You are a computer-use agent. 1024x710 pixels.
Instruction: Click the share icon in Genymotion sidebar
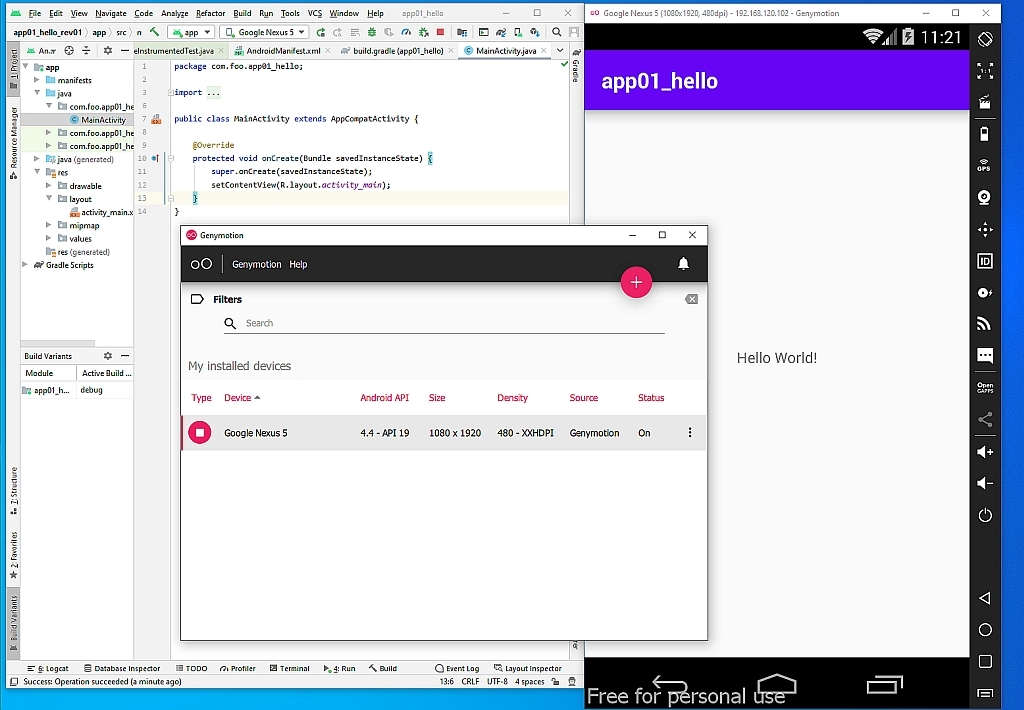click(x=985, y=419)
